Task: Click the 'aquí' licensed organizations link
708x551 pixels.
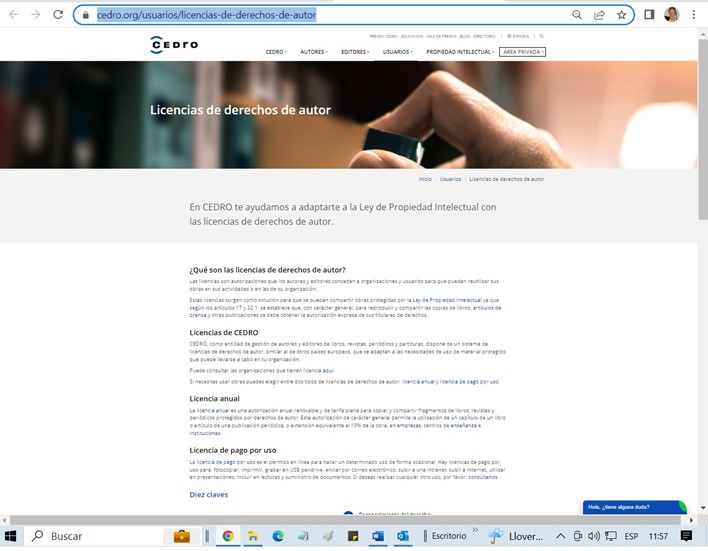Action: pyautogui.click(x=328, y=370)
